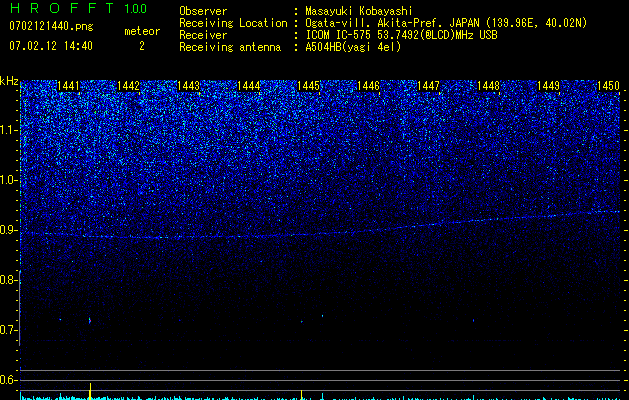Click the meteor count value 2

tap(142, 46)
